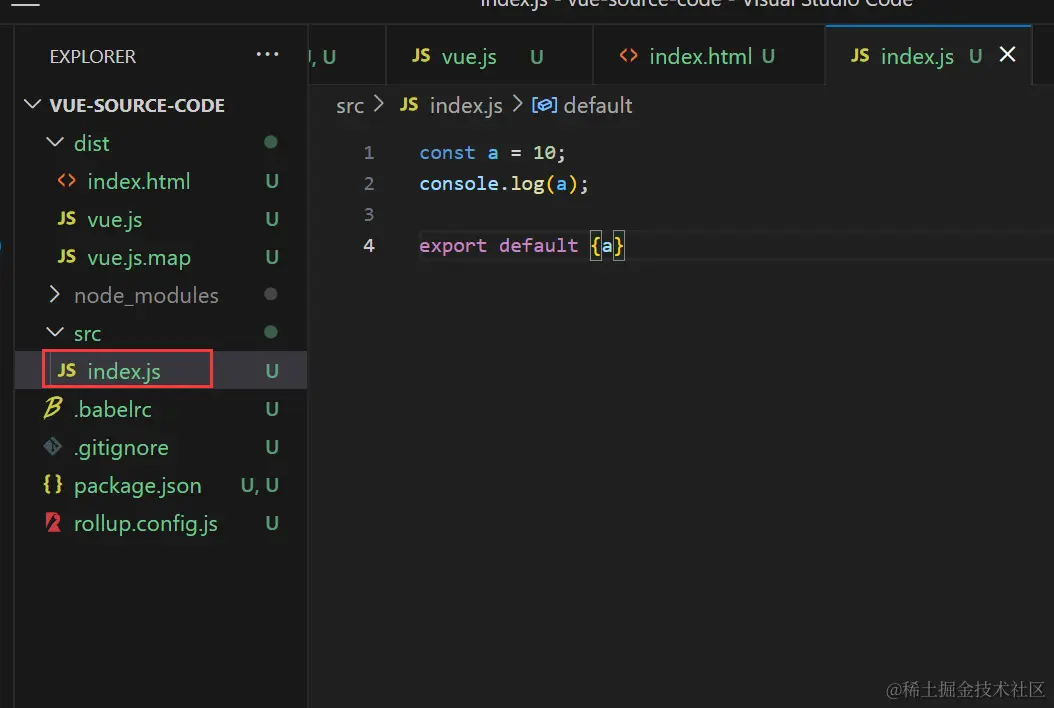The image size is (1054, 708).
Task: Select the index.js editor tab
Action: pos(928,56)
